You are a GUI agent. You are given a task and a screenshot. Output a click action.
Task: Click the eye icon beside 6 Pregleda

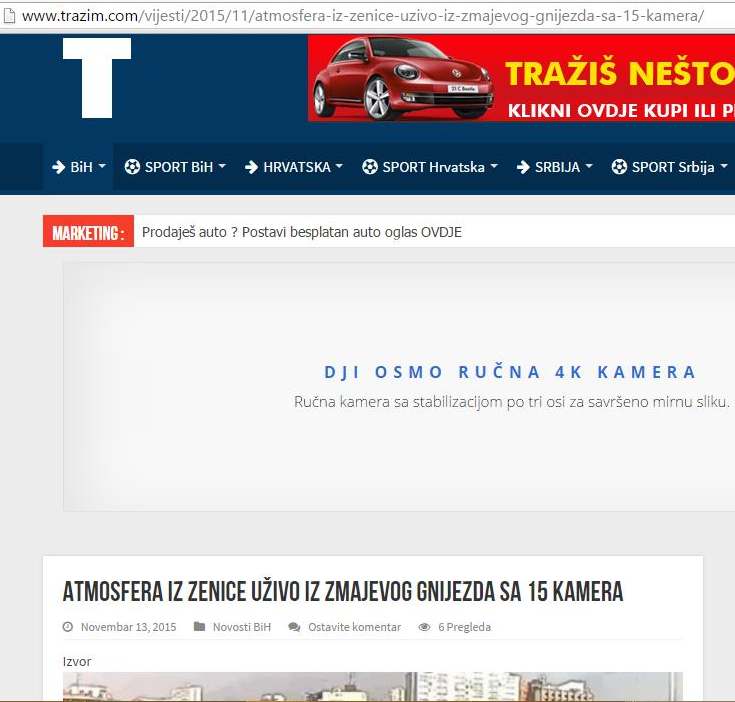pyautogui.click(x=424, y=627)
